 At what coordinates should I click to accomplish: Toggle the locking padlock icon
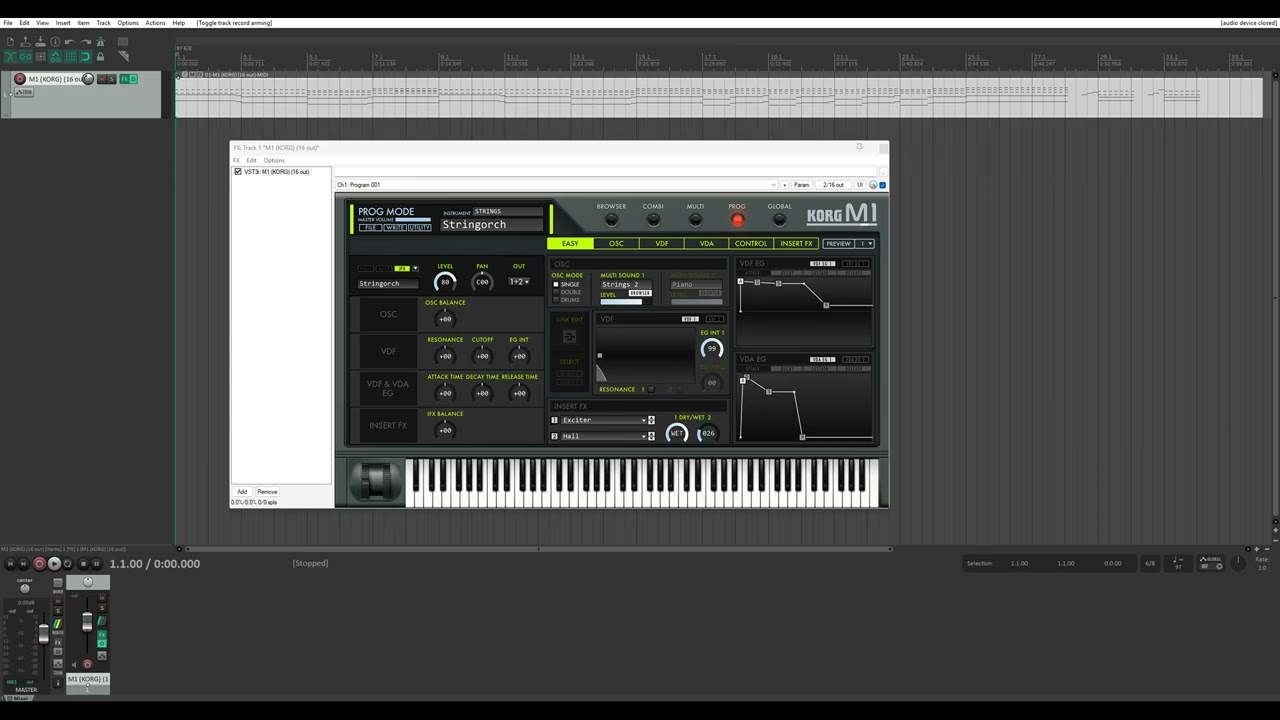(x=100, y=57)
